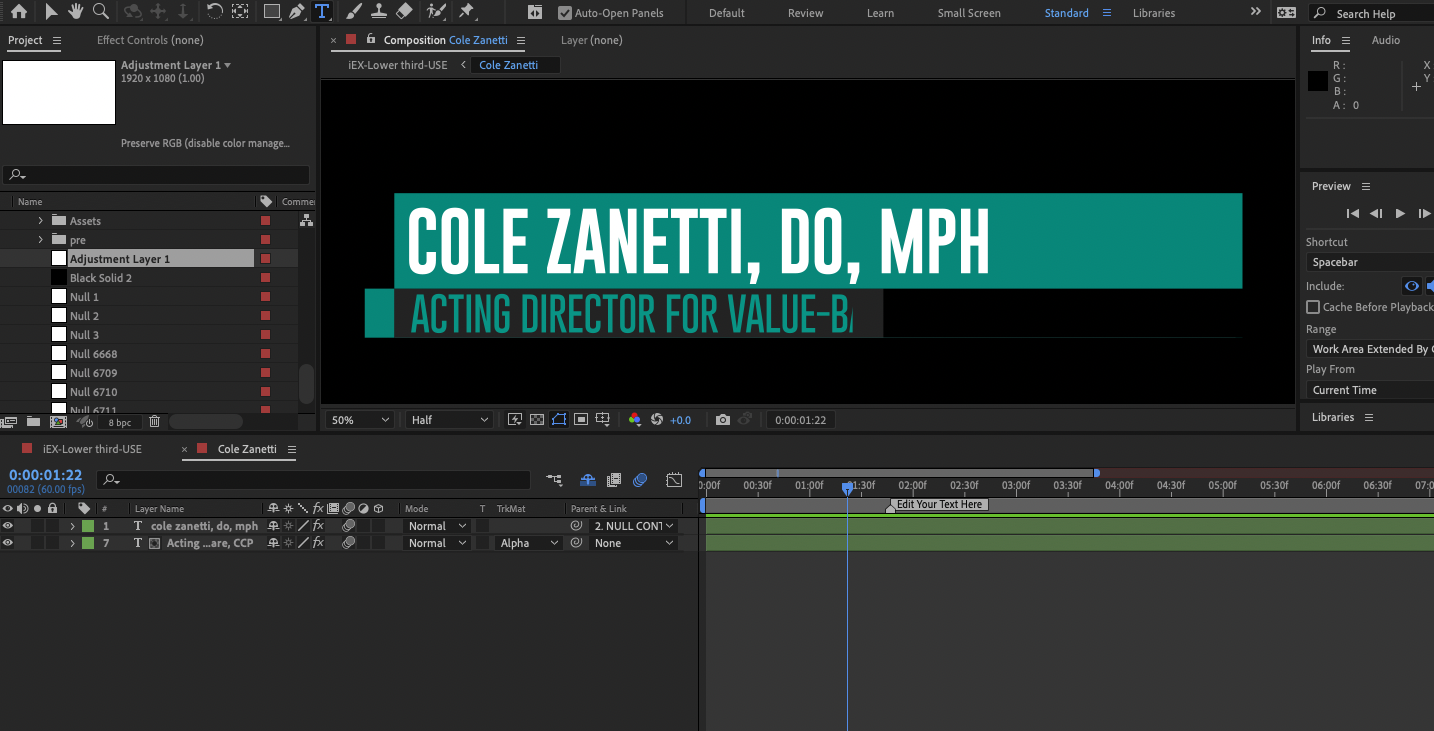Open the Composition Mini-Flowchart
The height and width of the screenshot is (731, 1434).
tap(555, 480)
